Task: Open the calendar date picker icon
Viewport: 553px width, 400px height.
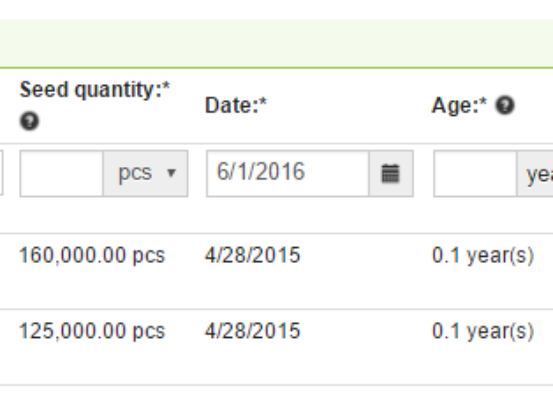Action: point(391,173)
